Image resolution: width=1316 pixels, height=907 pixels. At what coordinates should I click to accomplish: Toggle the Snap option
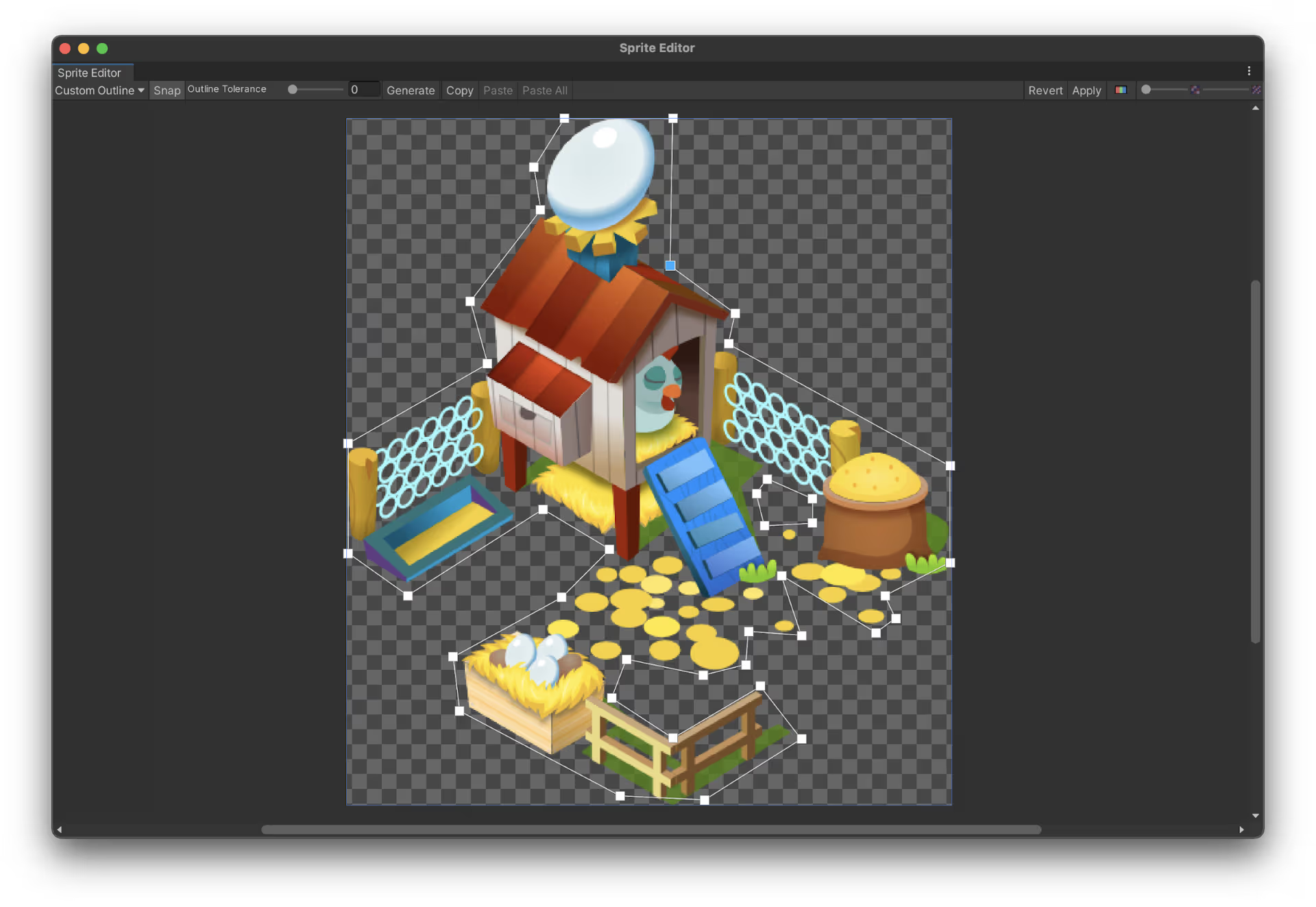167,90
